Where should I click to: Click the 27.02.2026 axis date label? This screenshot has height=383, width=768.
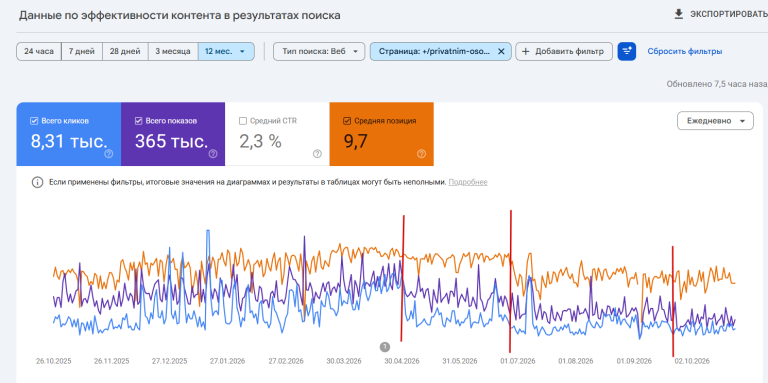click(x=286, y=361)
